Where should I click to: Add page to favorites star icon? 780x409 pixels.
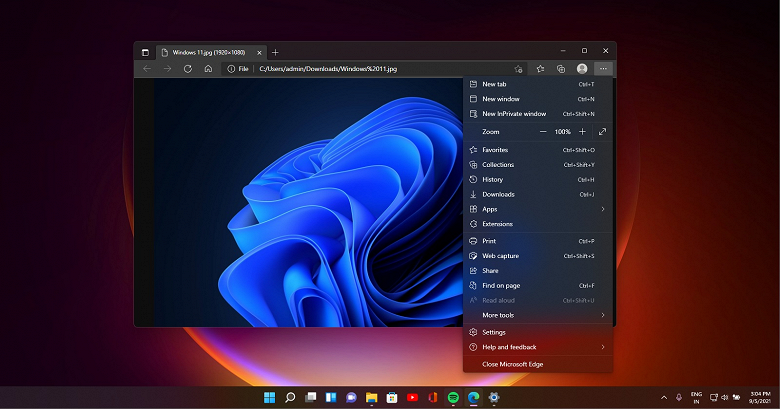coord(518,69)
